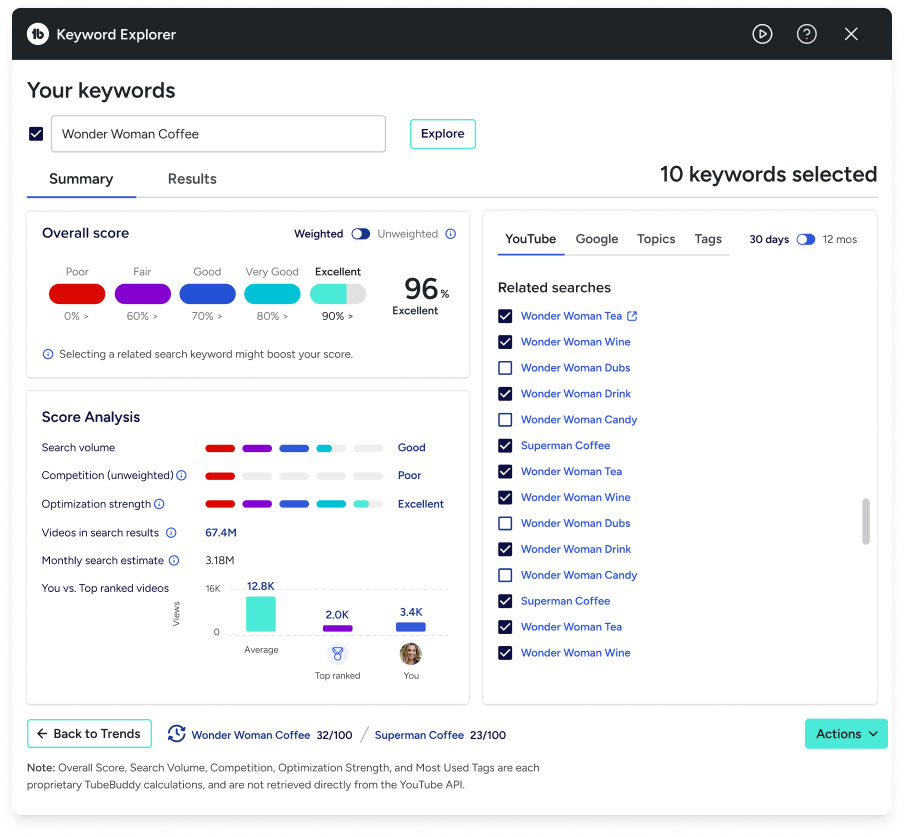Viewport: 904px width, 837px height.
Task: Expand the Fair 60% score range
Action: [x=142, y=316]
